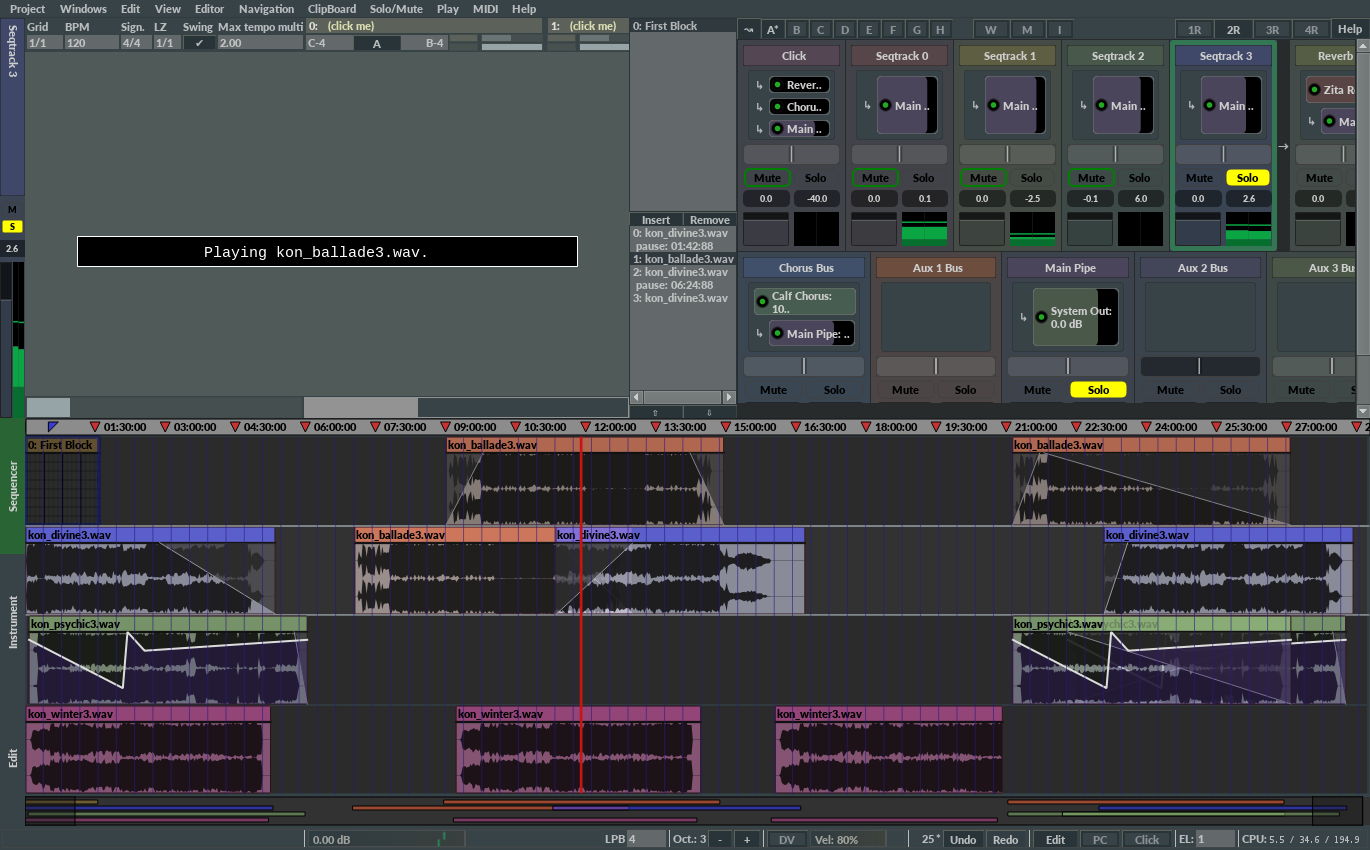Toggle Solo on the Main Pipe bus
The width and height of the screenshot is (1370, 850).
click(x=1098, y=390)
